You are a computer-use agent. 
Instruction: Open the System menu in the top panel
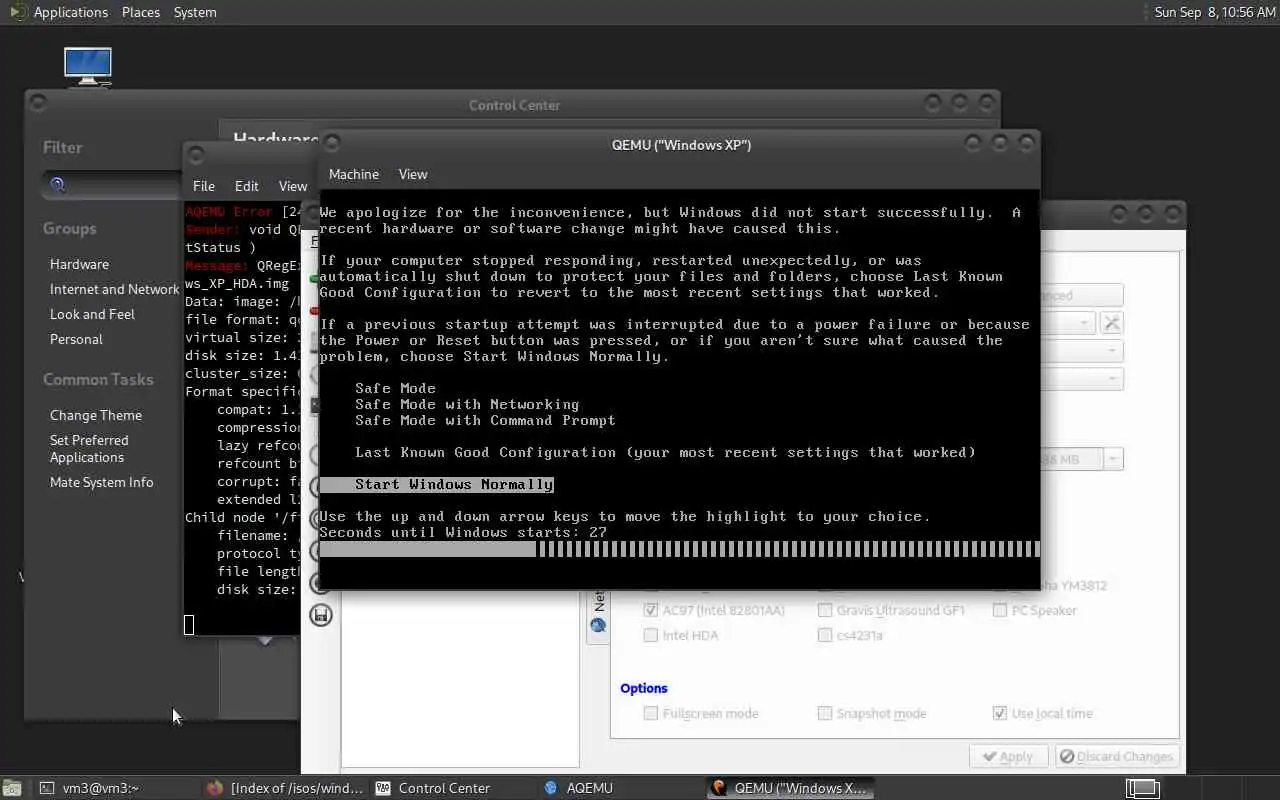195,12
